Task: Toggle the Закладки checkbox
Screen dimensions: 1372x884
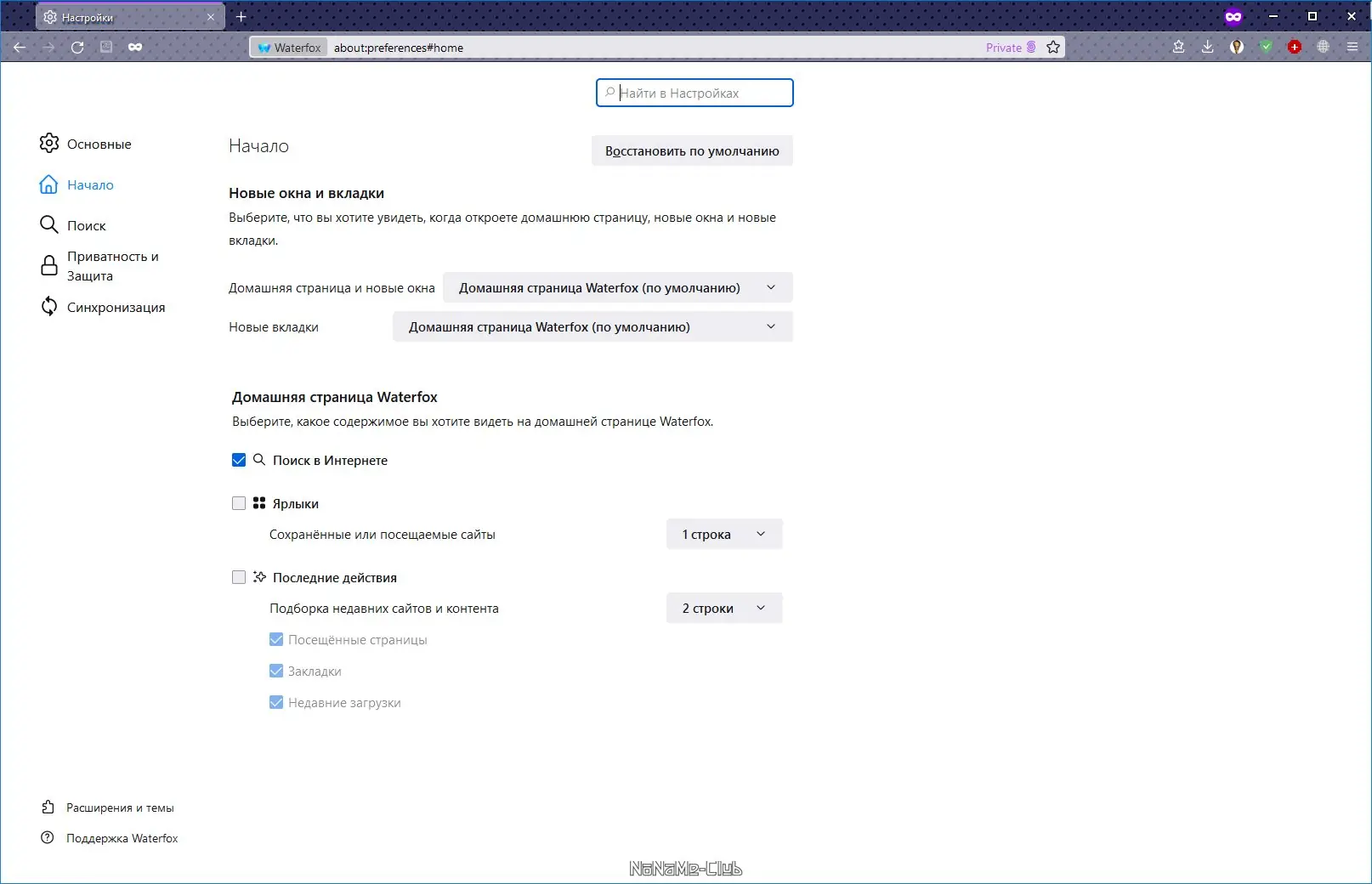Action: click(276, 671)
